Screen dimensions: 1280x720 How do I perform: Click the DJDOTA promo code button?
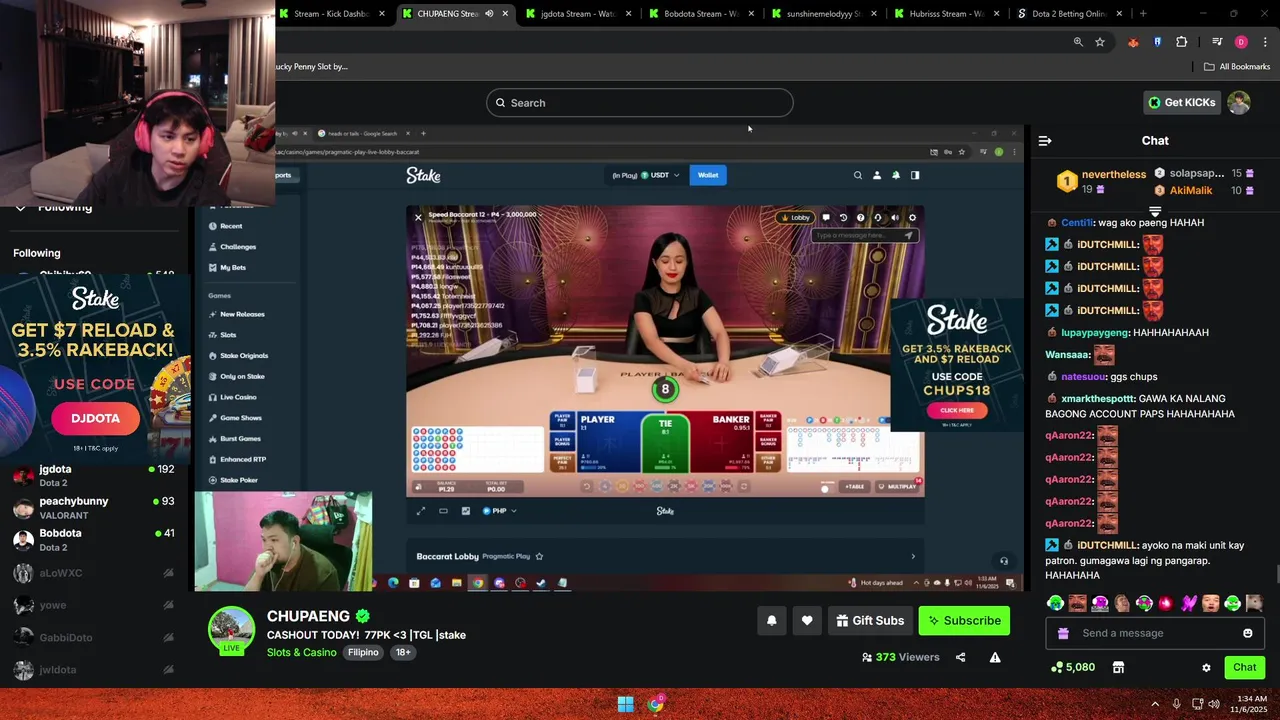pyautogui.click(x=95, y=418)
